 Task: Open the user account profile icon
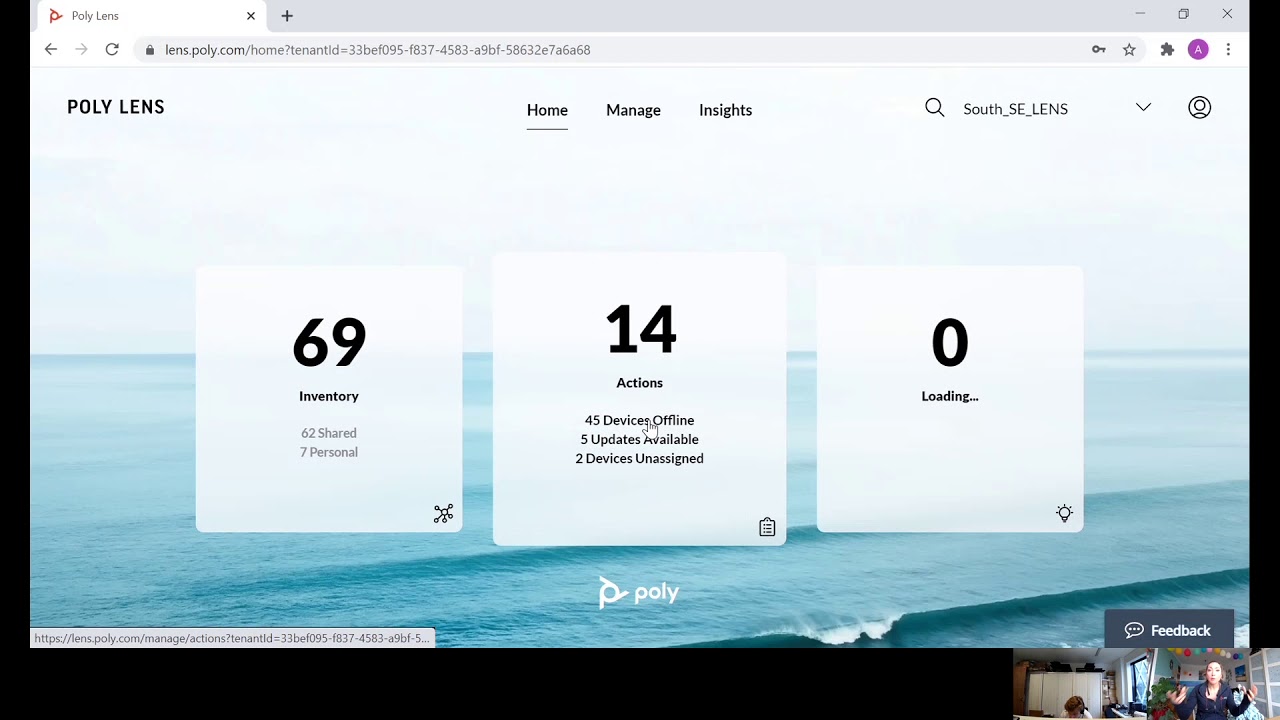click(1199, 108)
